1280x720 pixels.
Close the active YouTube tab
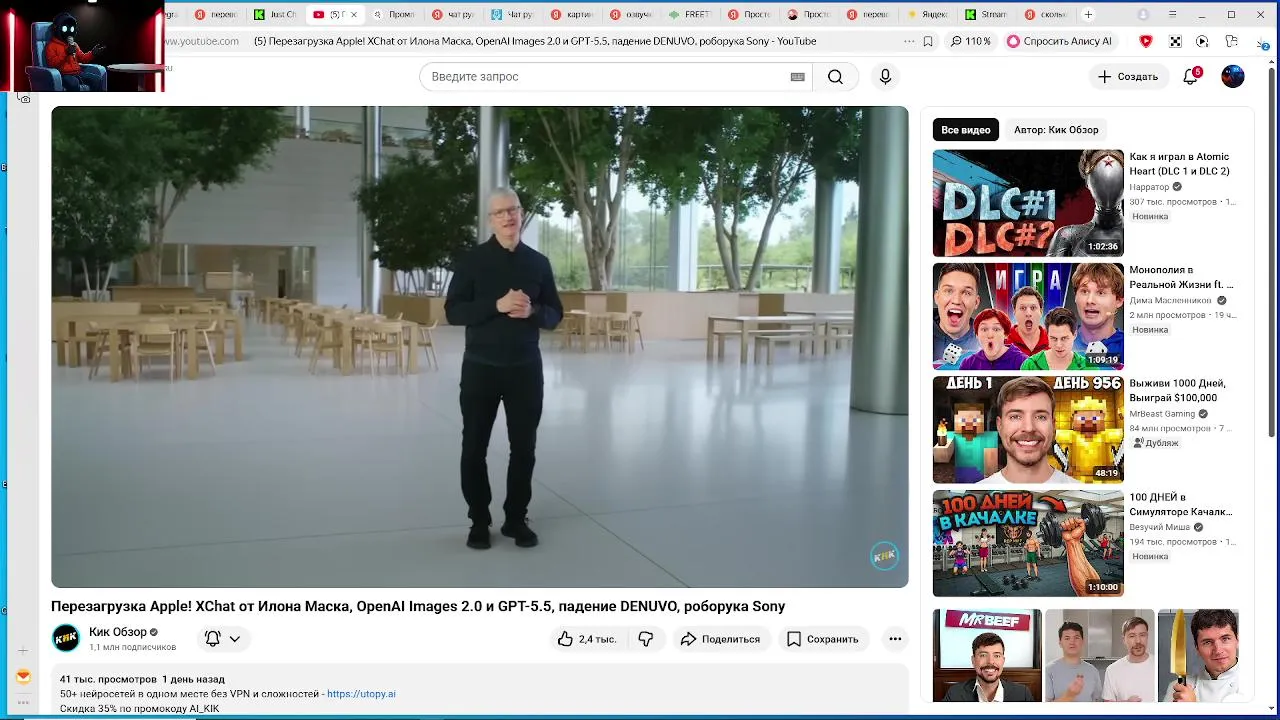pos(353,15)
